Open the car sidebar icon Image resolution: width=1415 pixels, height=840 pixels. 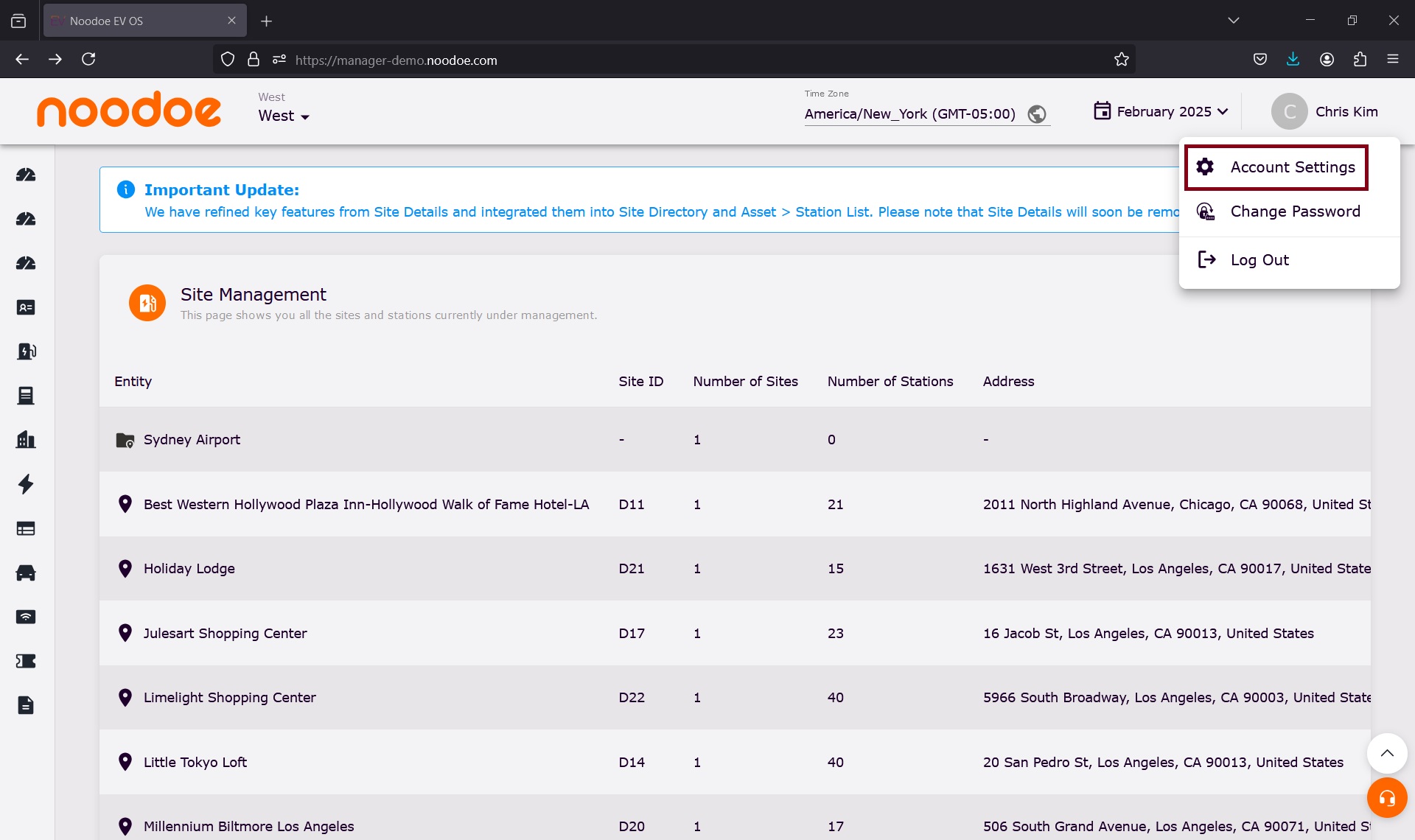(x=26, y=573)
